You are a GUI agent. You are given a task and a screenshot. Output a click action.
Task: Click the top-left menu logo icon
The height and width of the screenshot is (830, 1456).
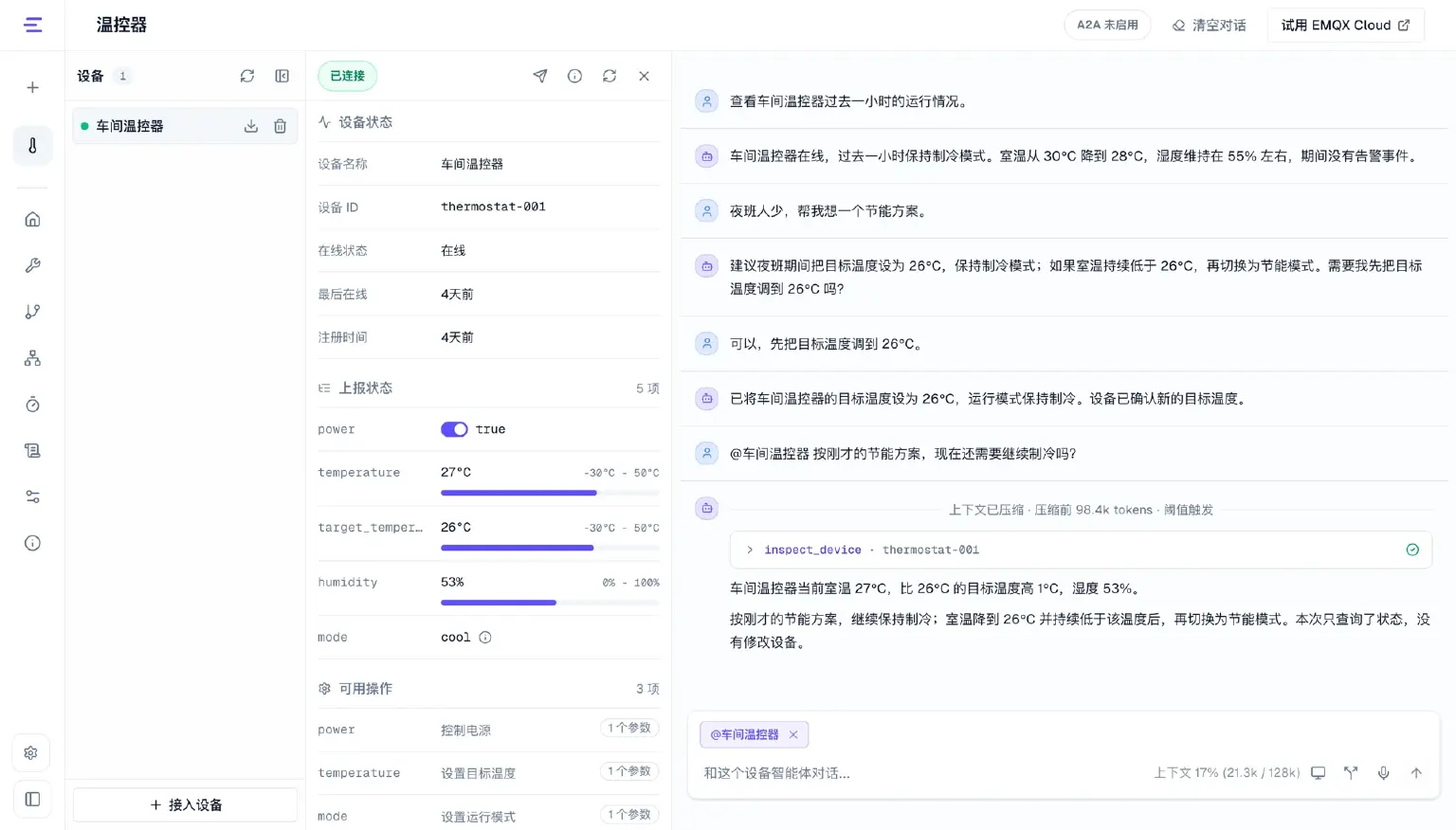pos(33,25)
